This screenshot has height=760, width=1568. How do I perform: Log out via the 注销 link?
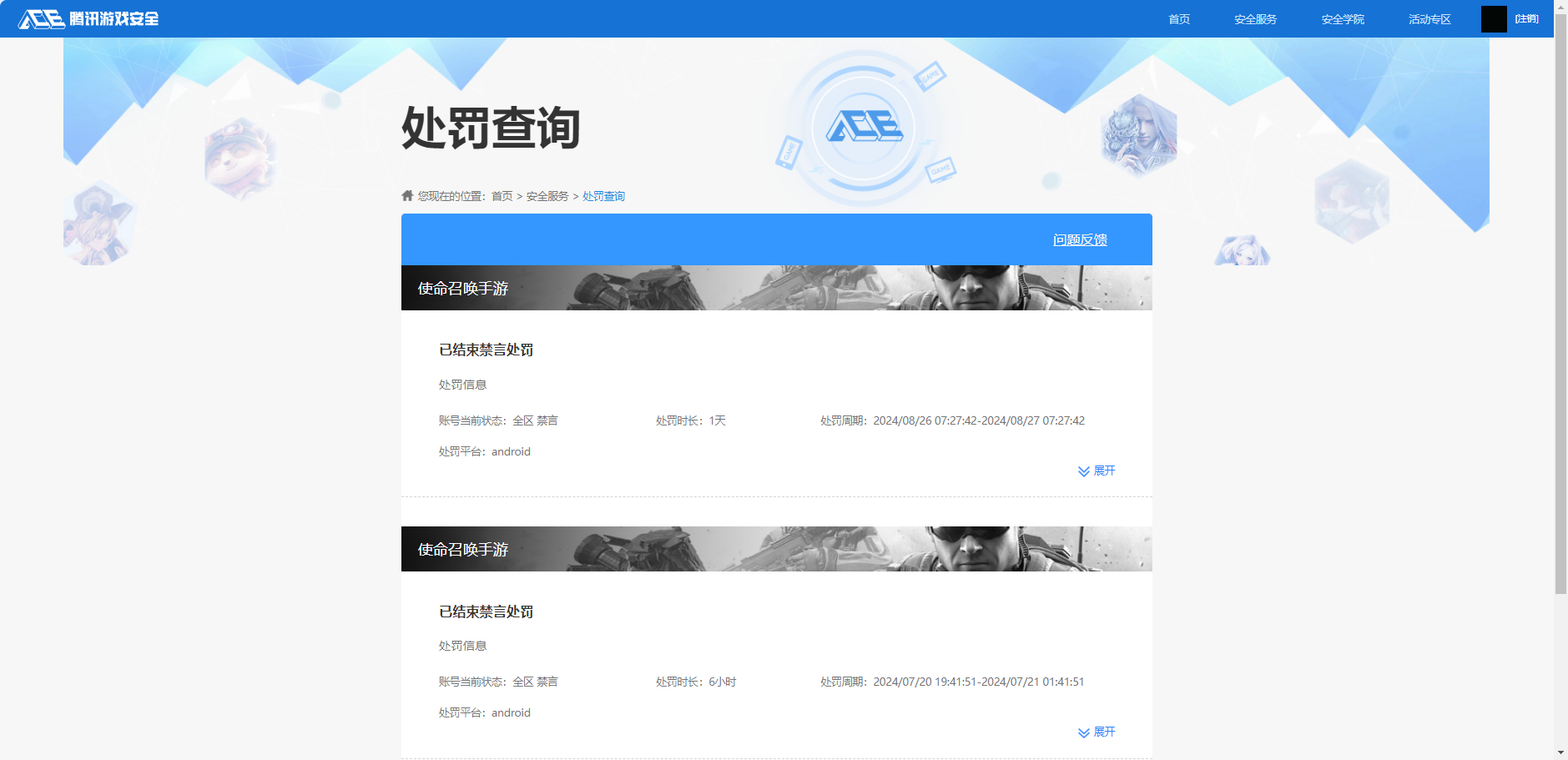(x=1528, y=18)
